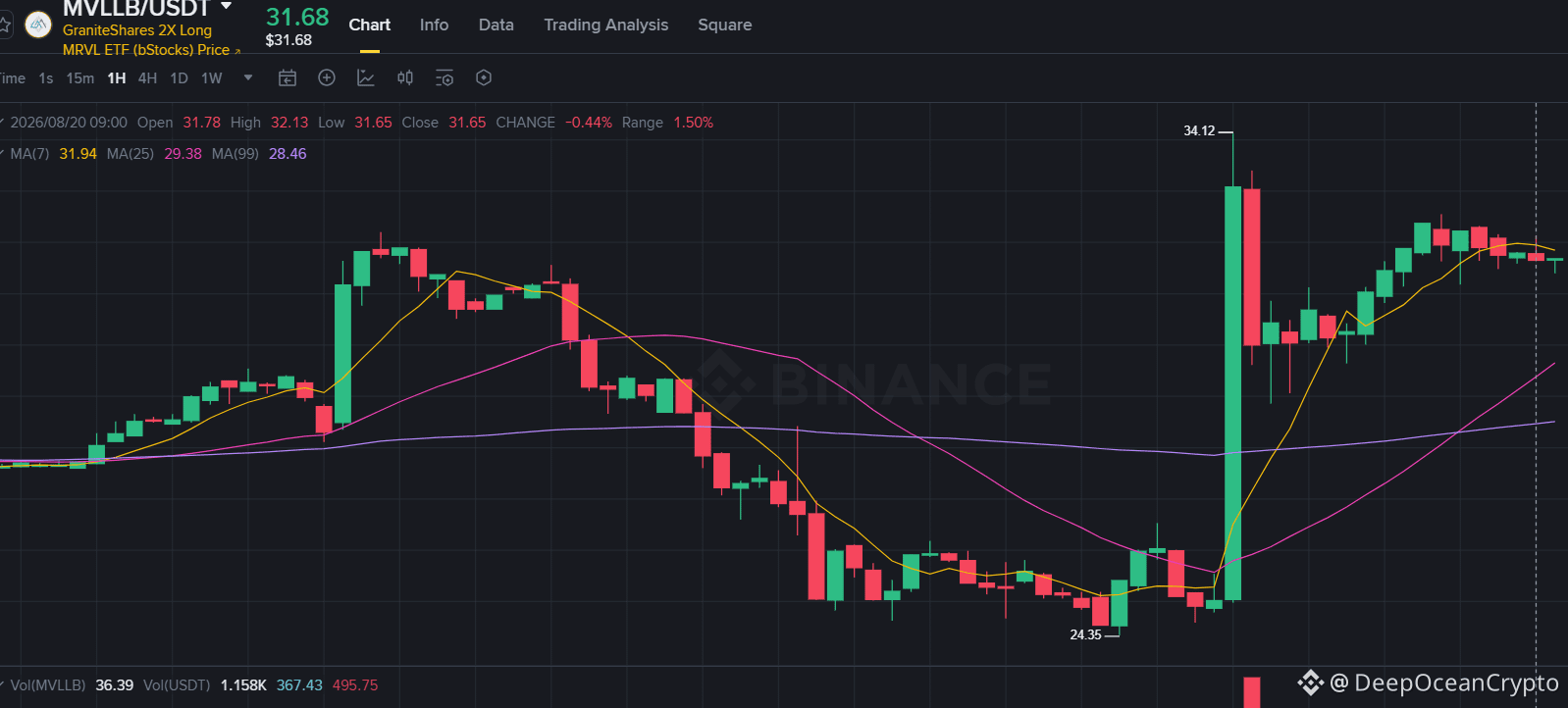Open the more time intervals dropdown
Screen dimensions: 1568x708
point(248,77)
